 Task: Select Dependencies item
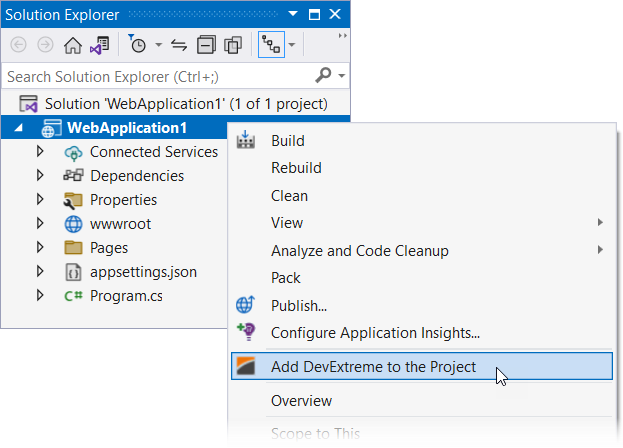click(x=137, y=176)
